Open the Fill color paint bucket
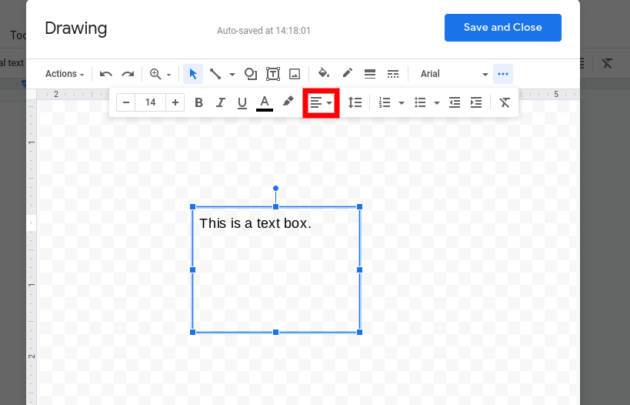This screenshot has width=630, height=405. (x=324, y=74)
